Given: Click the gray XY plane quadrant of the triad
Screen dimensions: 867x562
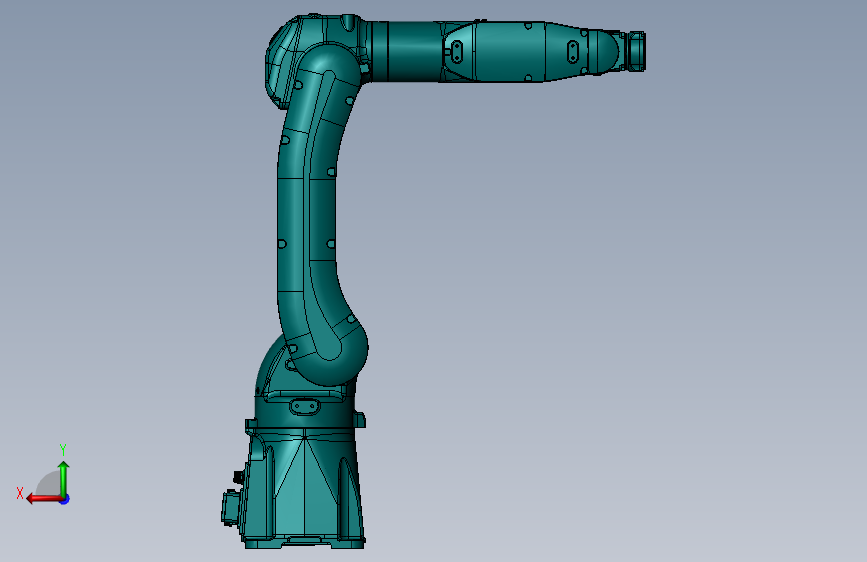Looking at the screenshot, I should 49,483.
